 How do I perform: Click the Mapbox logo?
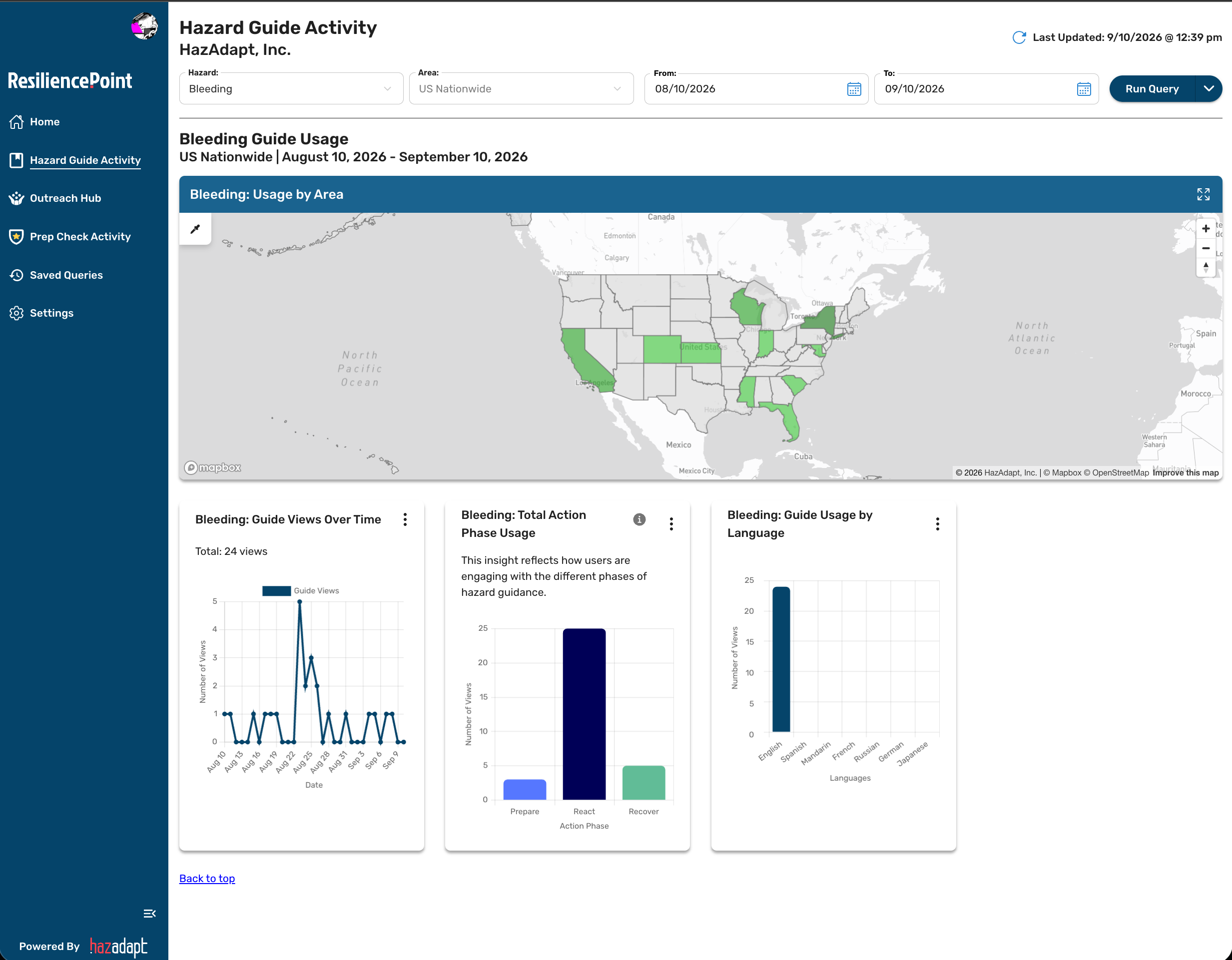point(213,468)
